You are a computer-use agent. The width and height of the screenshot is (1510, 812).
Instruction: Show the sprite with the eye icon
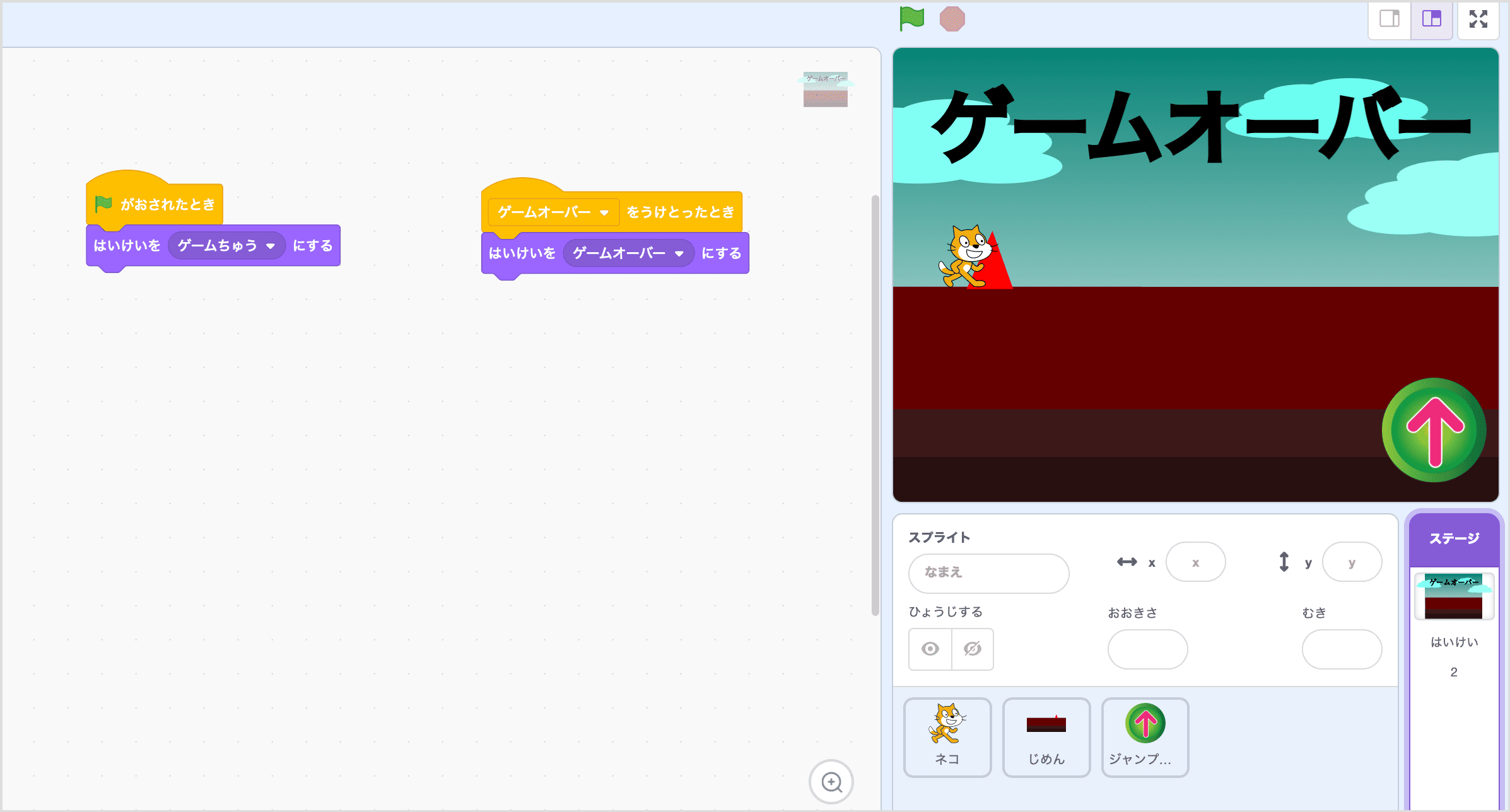click(x=930, y=649)
